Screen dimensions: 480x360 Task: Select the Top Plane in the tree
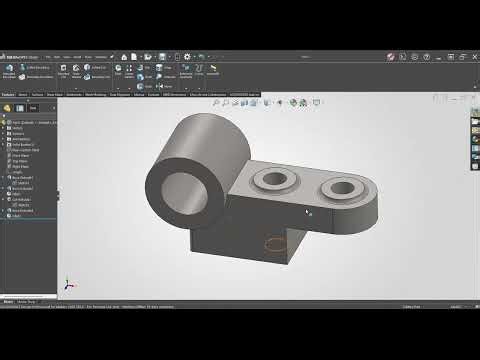[19, 161]
